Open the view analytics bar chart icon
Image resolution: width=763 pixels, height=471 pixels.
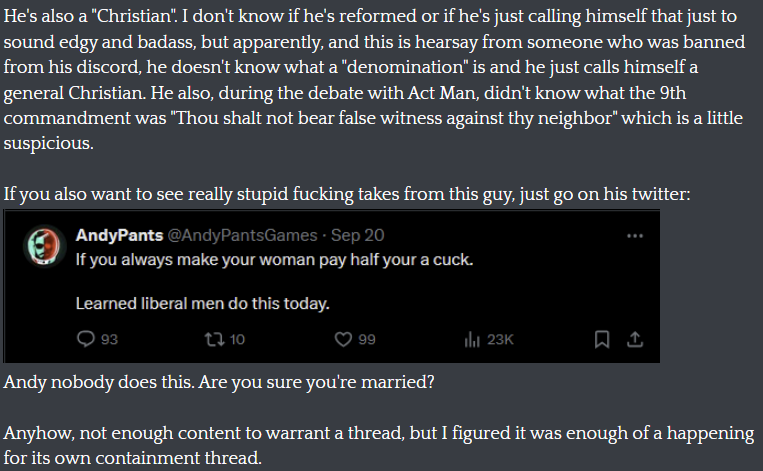472,339
